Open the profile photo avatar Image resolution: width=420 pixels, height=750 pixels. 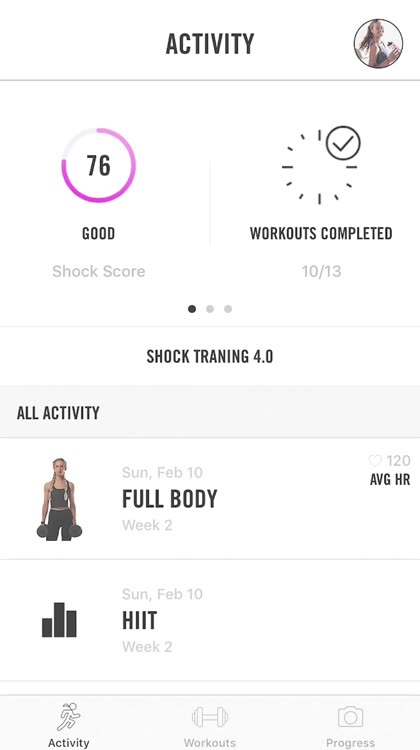point(378,44)
